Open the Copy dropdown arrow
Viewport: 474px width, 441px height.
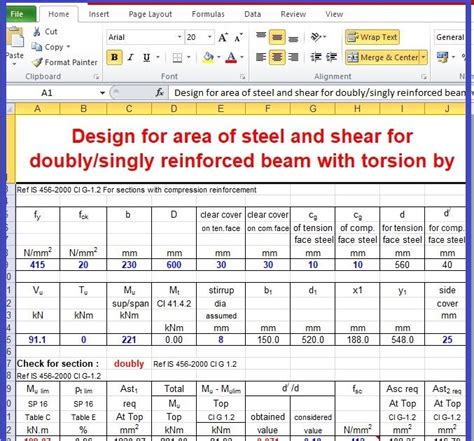tap(68, 47)
